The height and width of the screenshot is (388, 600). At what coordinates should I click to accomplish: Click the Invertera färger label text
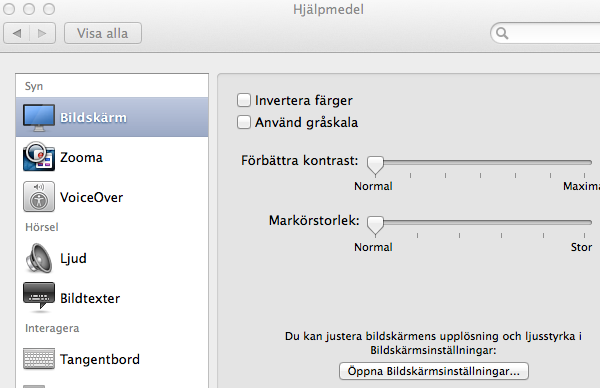point(303,101)
